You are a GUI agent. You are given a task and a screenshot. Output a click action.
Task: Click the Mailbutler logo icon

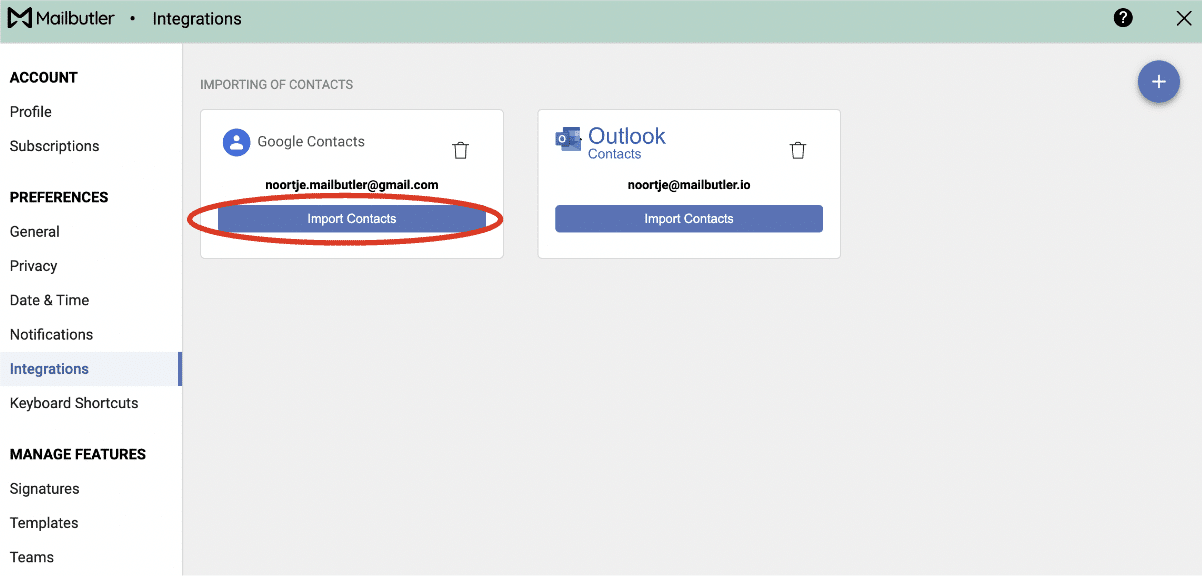click(x=20, y=18)
